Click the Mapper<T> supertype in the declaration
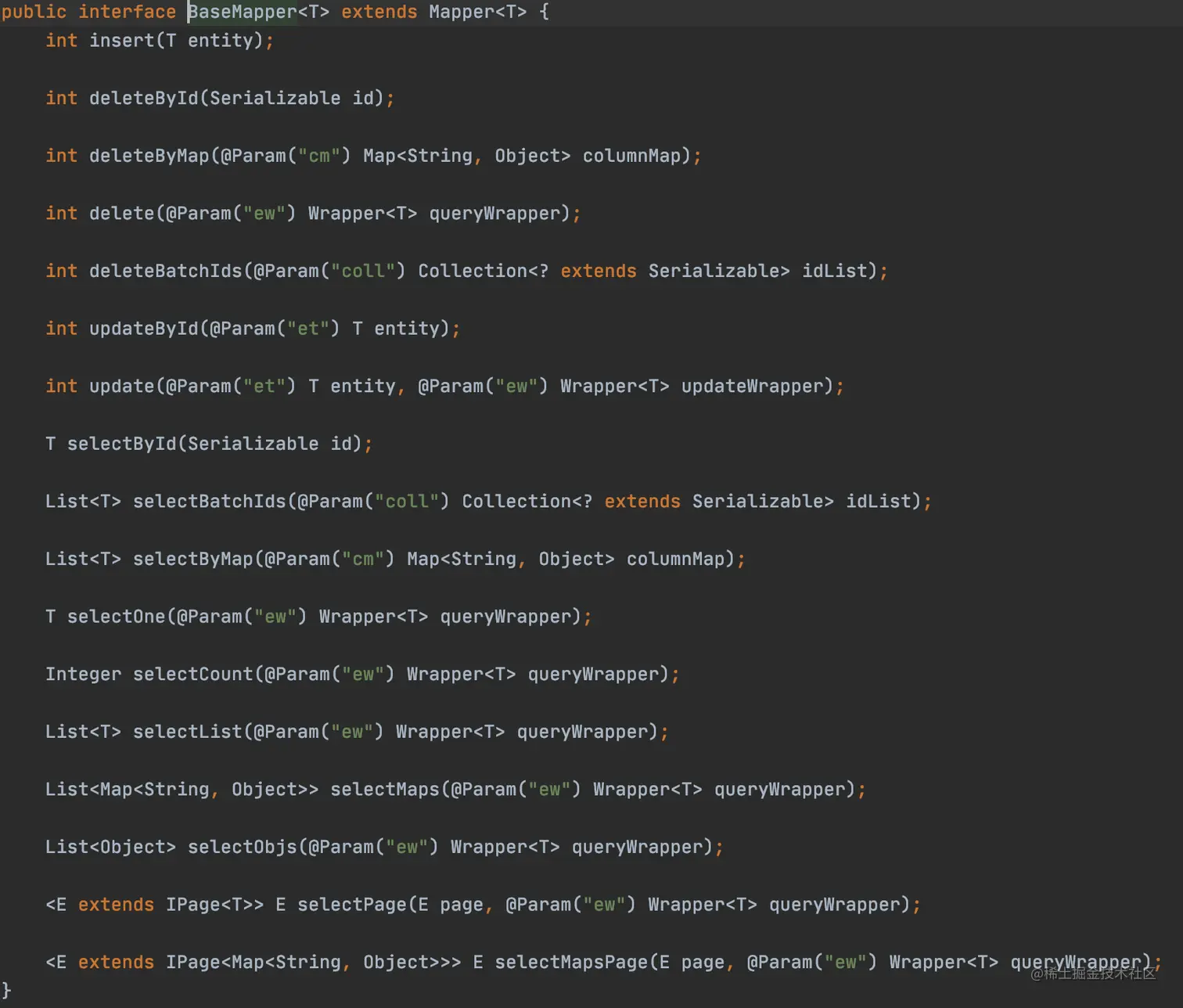The height and width of the screenshot is (1008, 1183). point(478,12)
